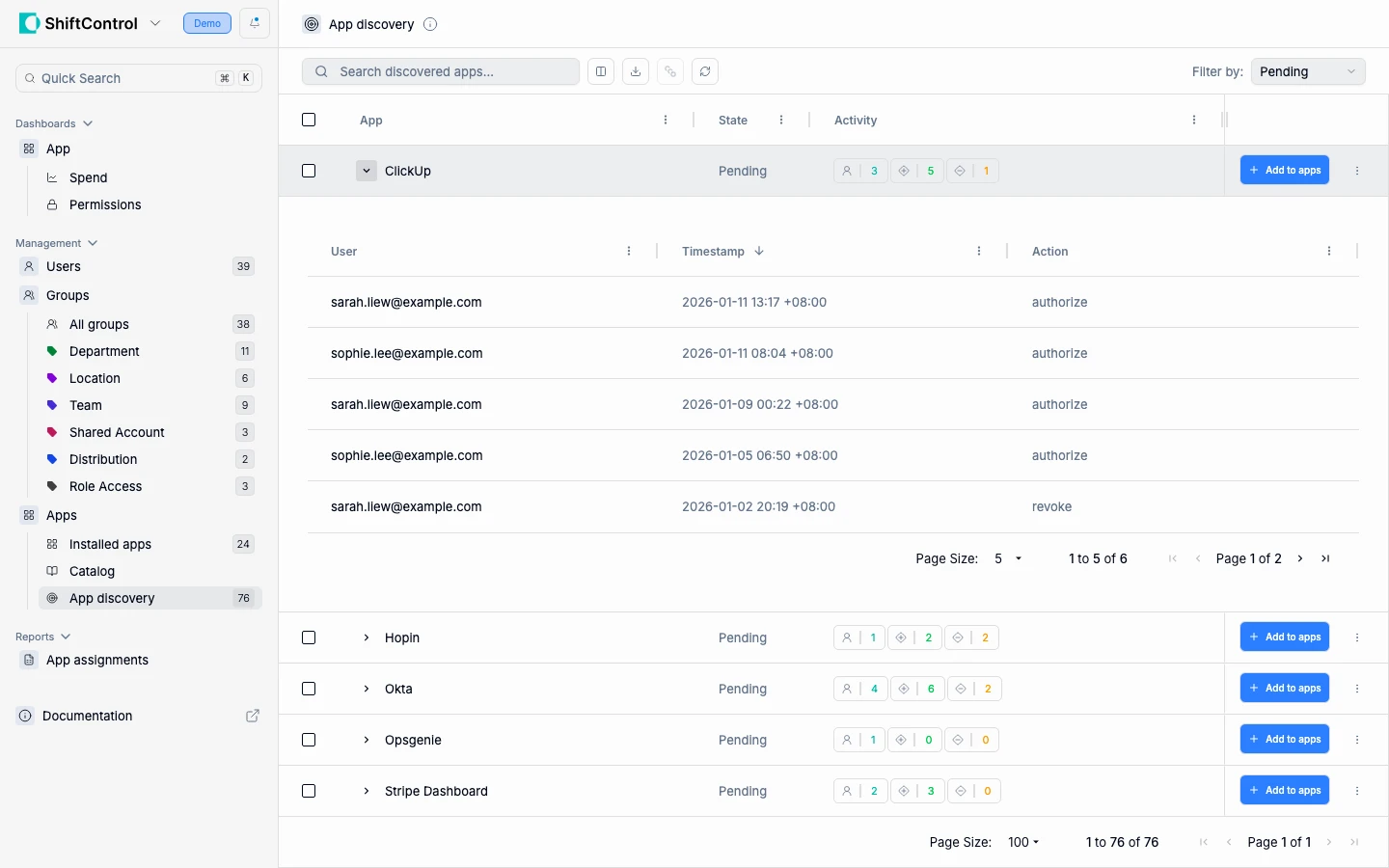Viewport: 1389px width, 868px height.
Task: Click the notification bell icon
Action: [255, 23]
